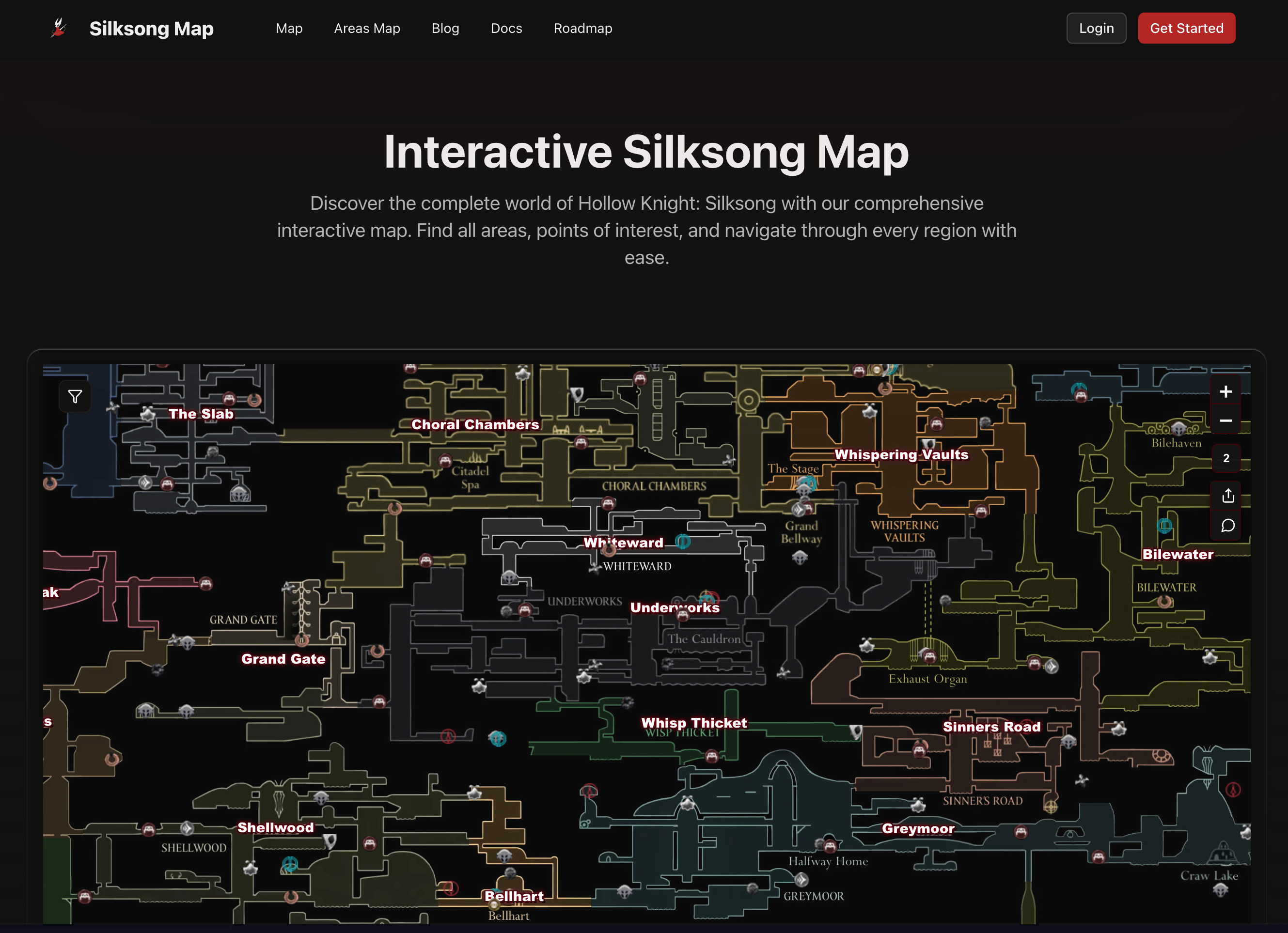Click the red Get Started button
The height and width of the screenshot is (933, 1288).
click(x=1186, y=29)
